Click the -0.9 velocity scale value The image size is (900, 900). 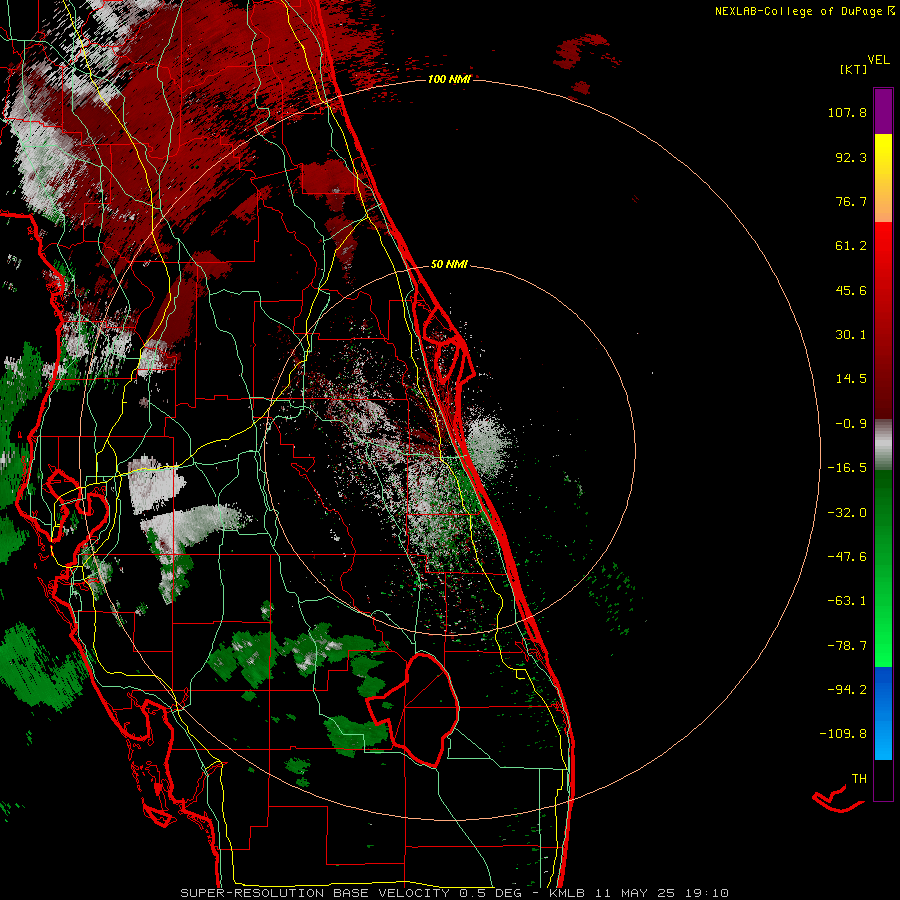coord(851,424)
